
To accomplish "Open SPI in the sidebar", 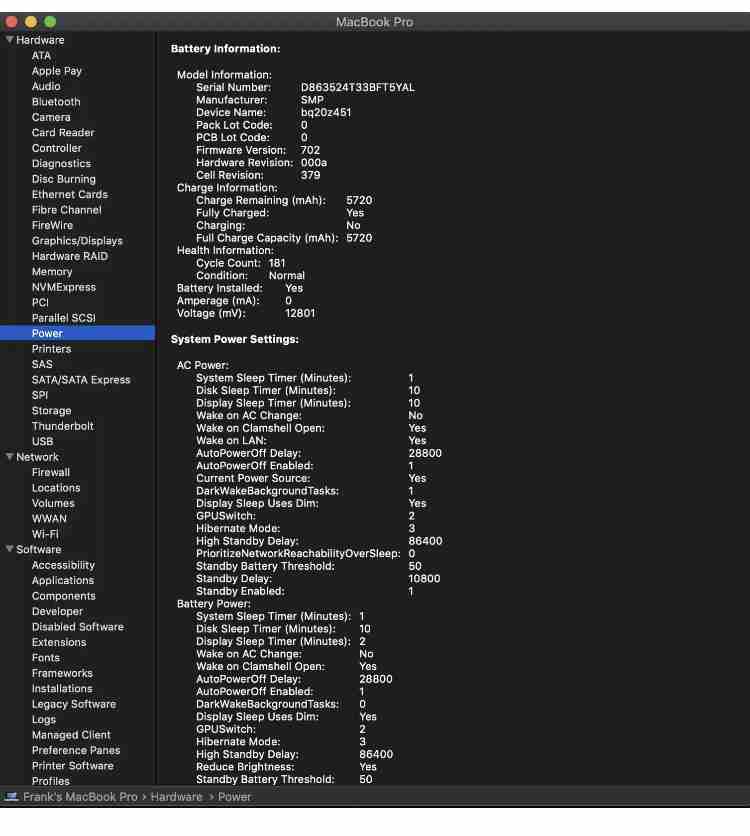I will coord(40,395).
